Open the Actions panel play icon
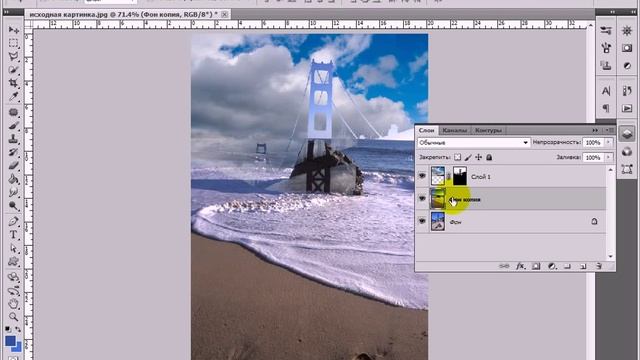 coord(627,108)
